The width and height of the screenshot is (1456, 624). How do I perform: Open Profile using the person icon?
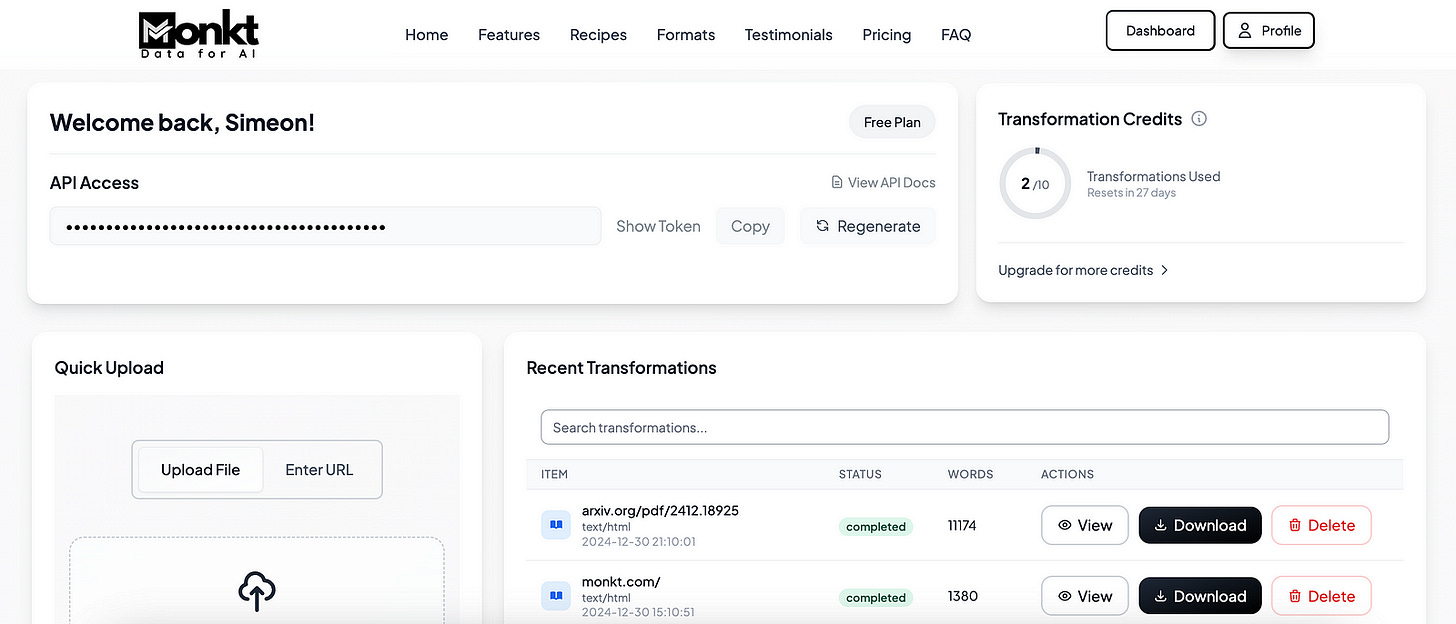(x=1243, y=30)
